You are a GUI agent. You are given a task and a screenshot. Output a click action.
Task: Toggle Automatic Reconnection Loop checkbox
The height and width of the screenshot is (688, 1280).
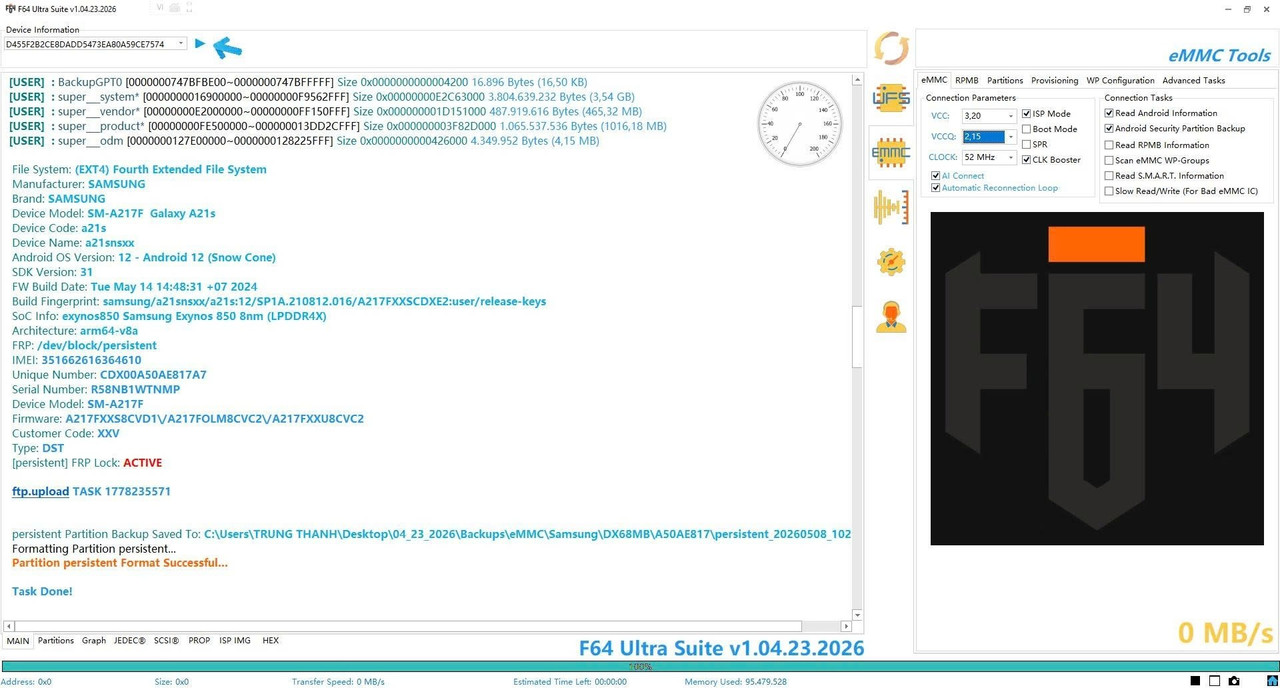click(936, 188)
